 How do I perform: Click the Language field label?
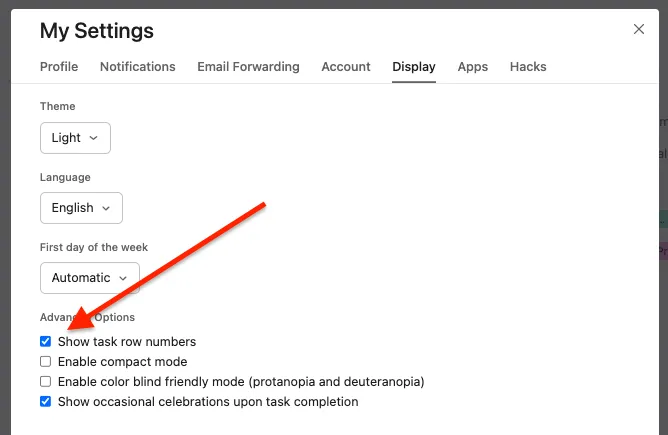click(x=65, y=177)
